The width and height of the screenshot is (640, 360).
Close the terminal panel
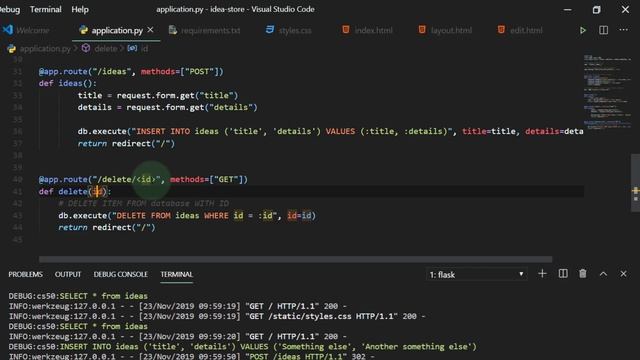[623, 274]
